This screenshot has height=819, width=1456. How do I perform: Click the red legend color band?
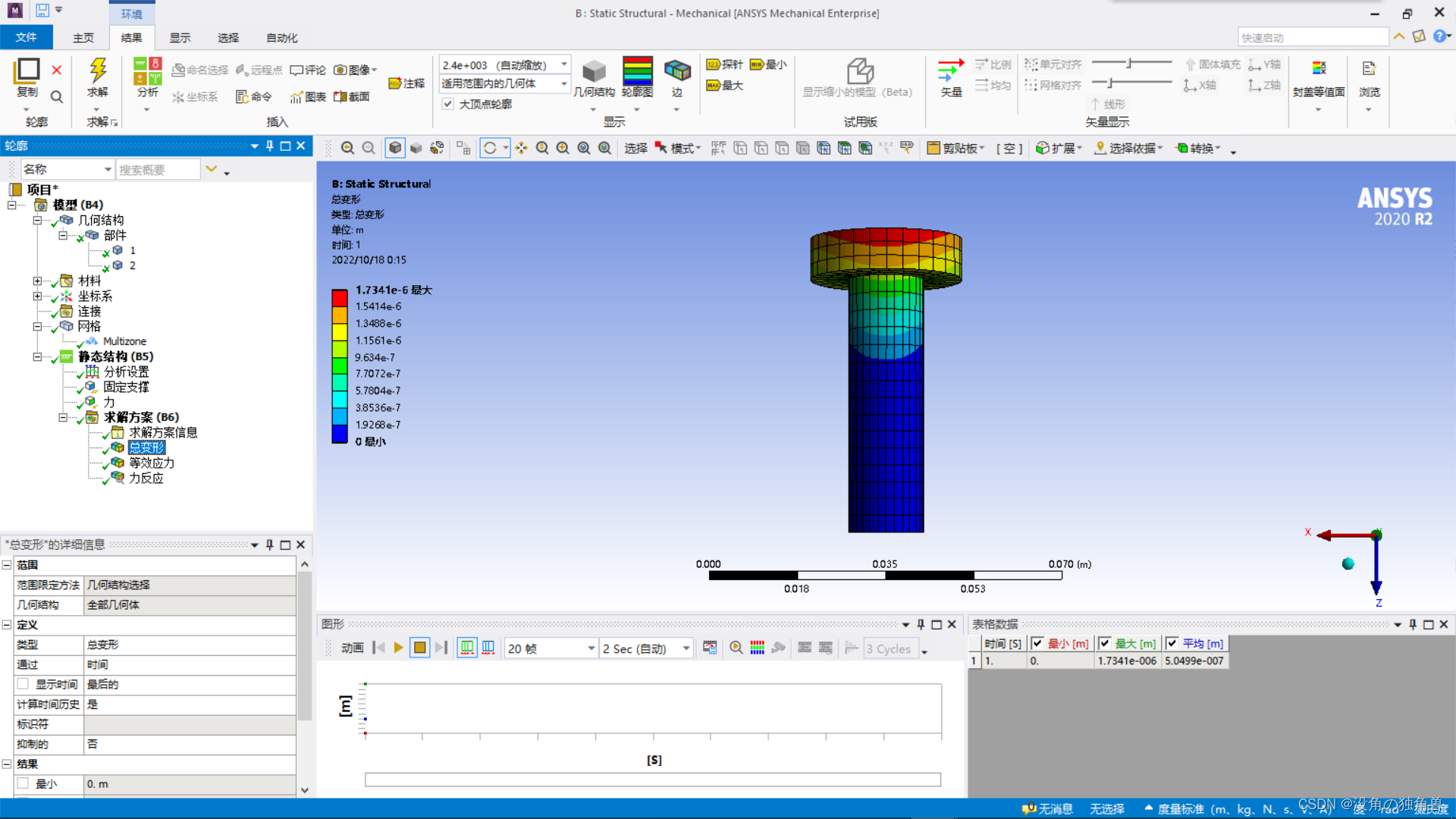[x=339, y=297]
